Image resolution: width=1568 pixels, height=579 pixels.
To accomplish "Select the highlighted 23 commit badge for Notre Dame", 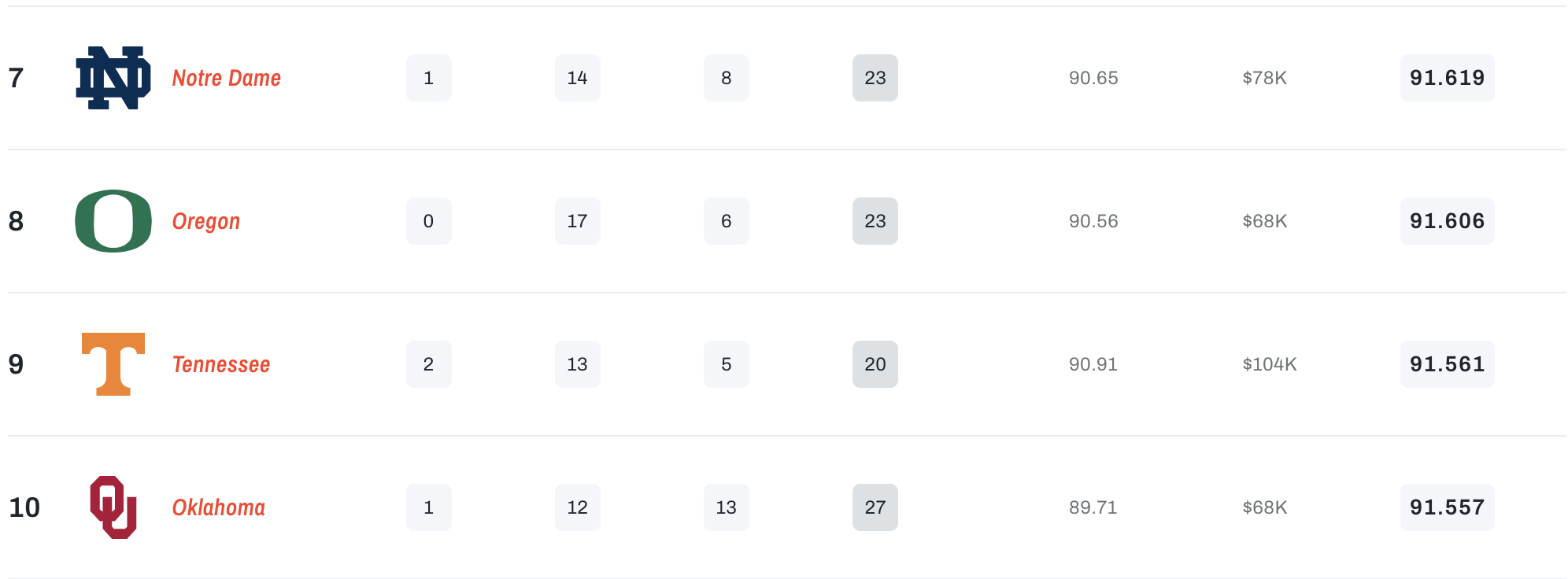I will click(875, 78).
